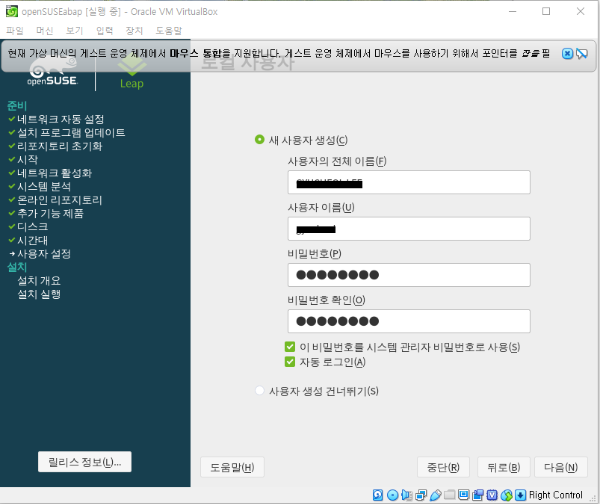
Task: Maximize the VirtualBox window
Action: click(546, 11)
